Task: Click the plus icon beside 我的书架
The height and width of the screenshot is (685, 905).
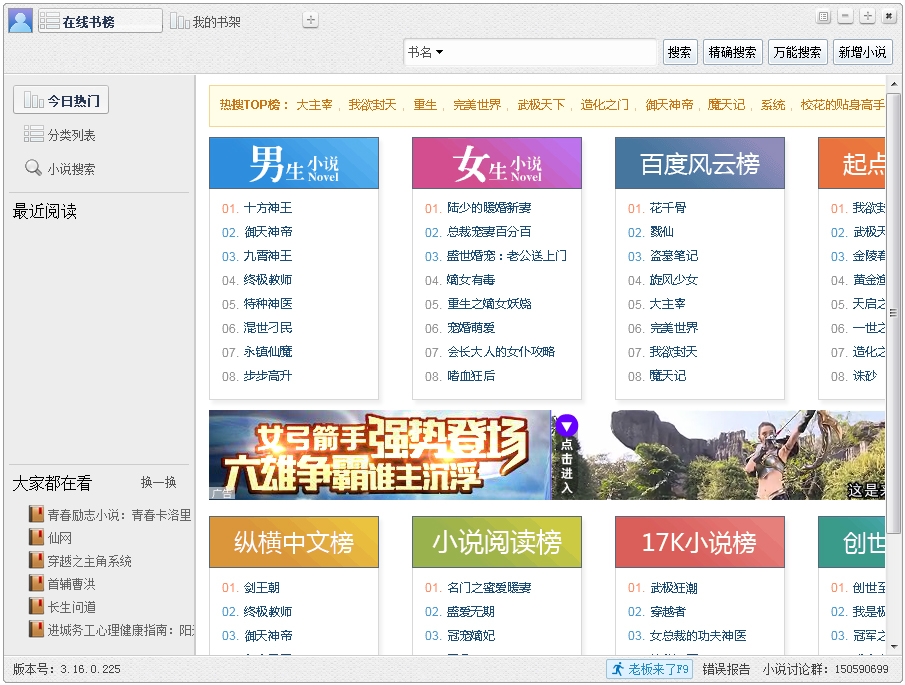Action: tap(311, 21)
